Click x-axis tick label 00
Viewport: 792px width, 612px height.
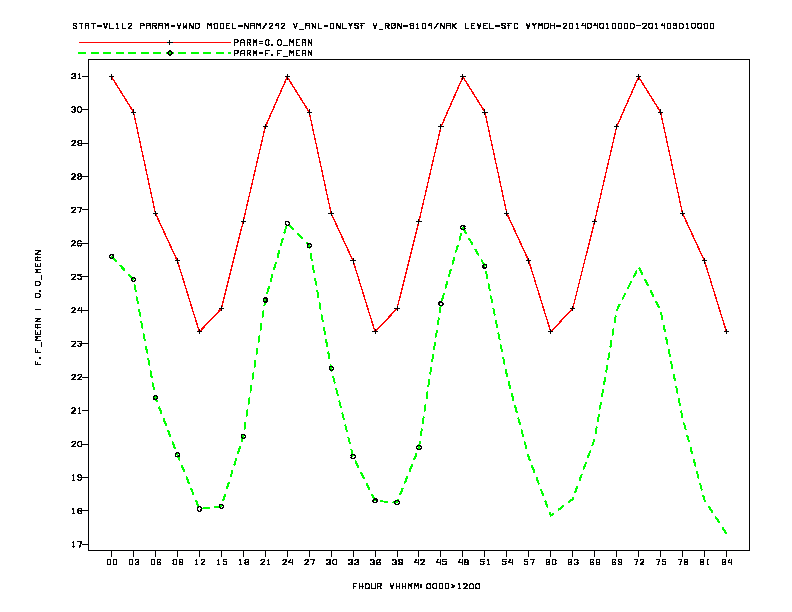(x=112, y=562)
